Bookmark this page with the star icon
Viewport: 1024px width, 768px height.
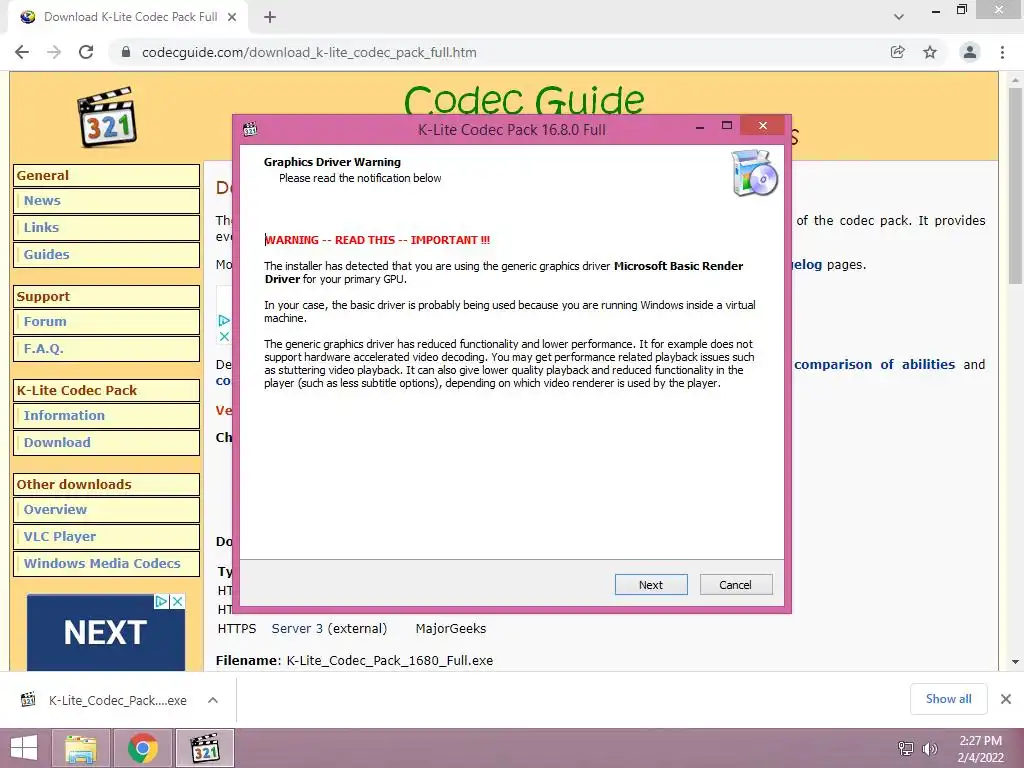(930, 52)
